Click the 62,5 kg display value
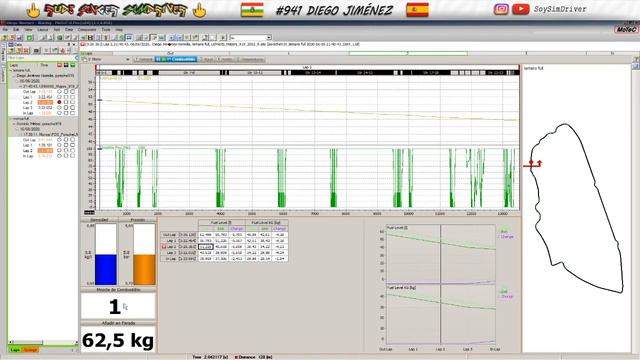The width and height of the screenshot is (640, 360). pos(118,340)
